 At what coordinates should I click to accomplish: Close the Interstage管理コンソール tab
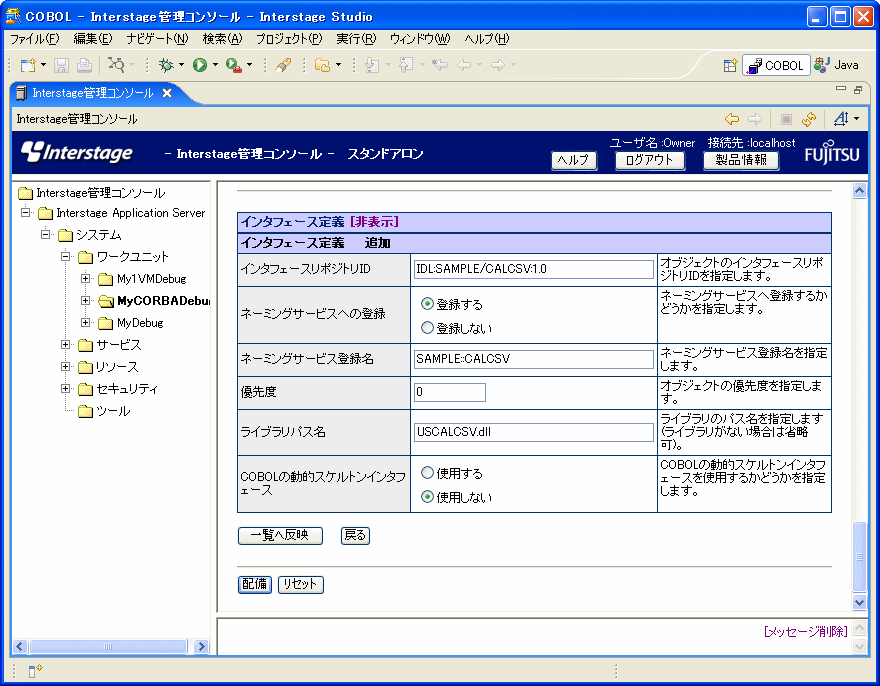(x=167, y=93)
